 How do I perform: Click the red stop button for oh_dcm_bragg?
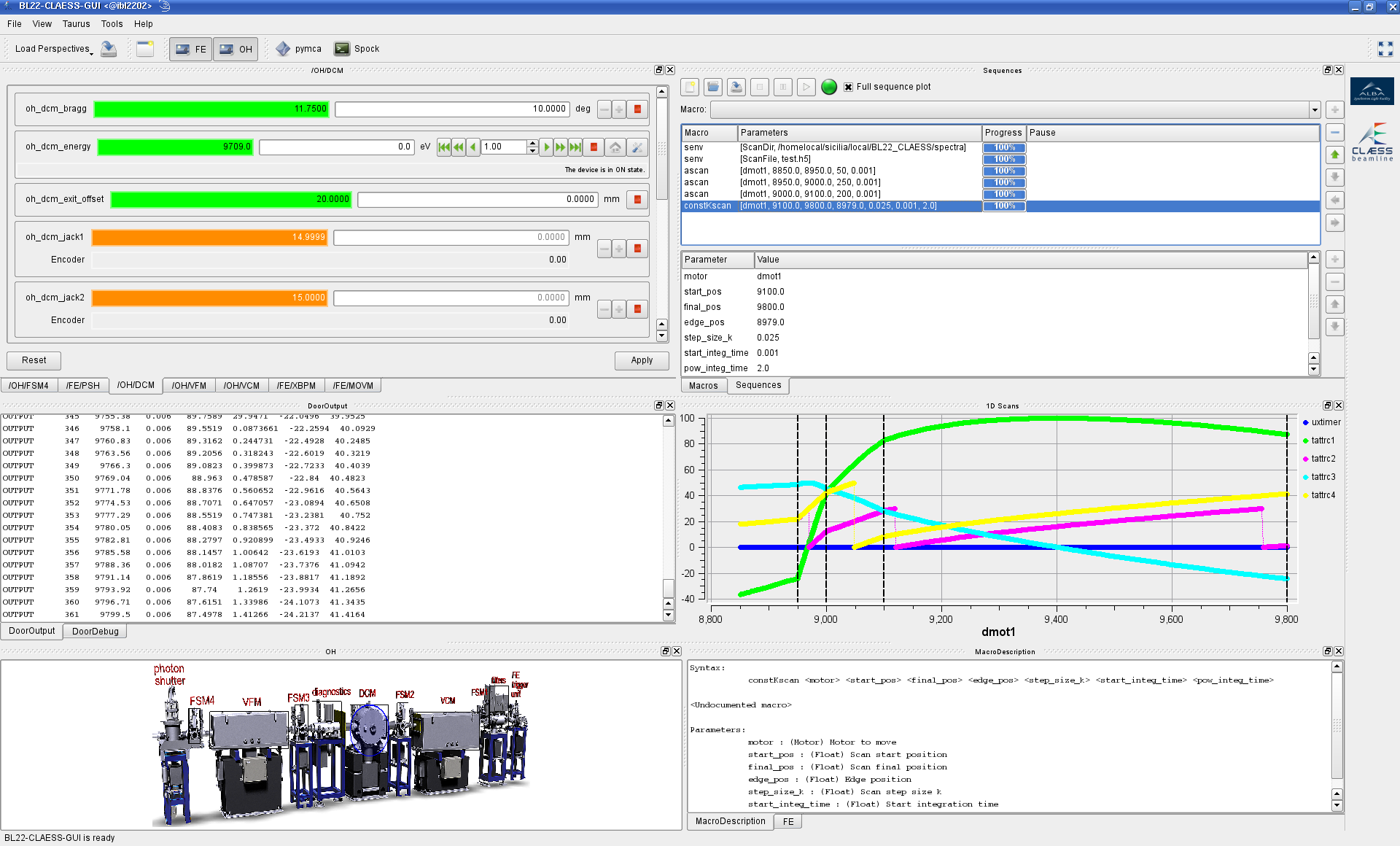click(x=637, y=109)
